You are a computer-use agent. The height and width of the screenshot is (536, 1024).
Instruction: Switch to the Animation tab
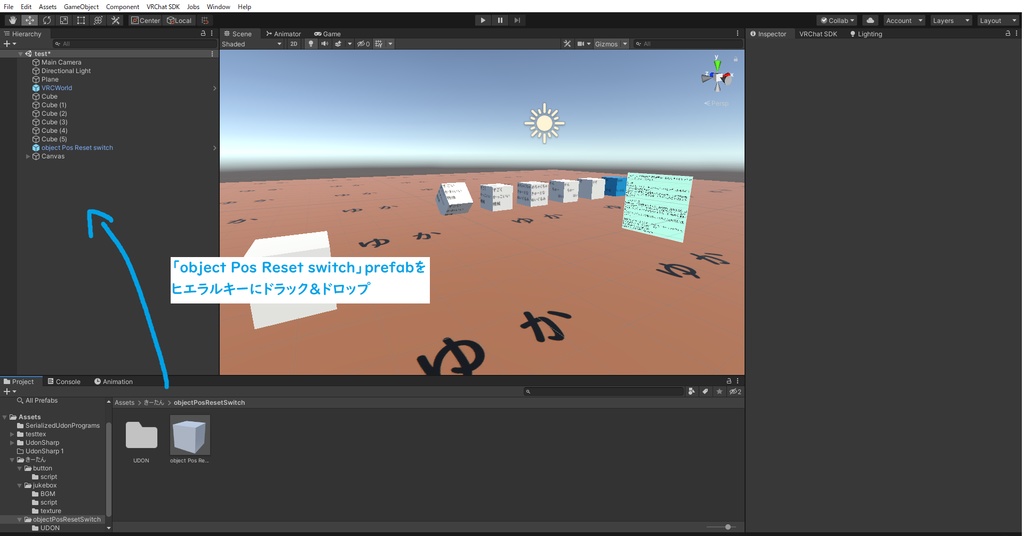click(113, 381)
